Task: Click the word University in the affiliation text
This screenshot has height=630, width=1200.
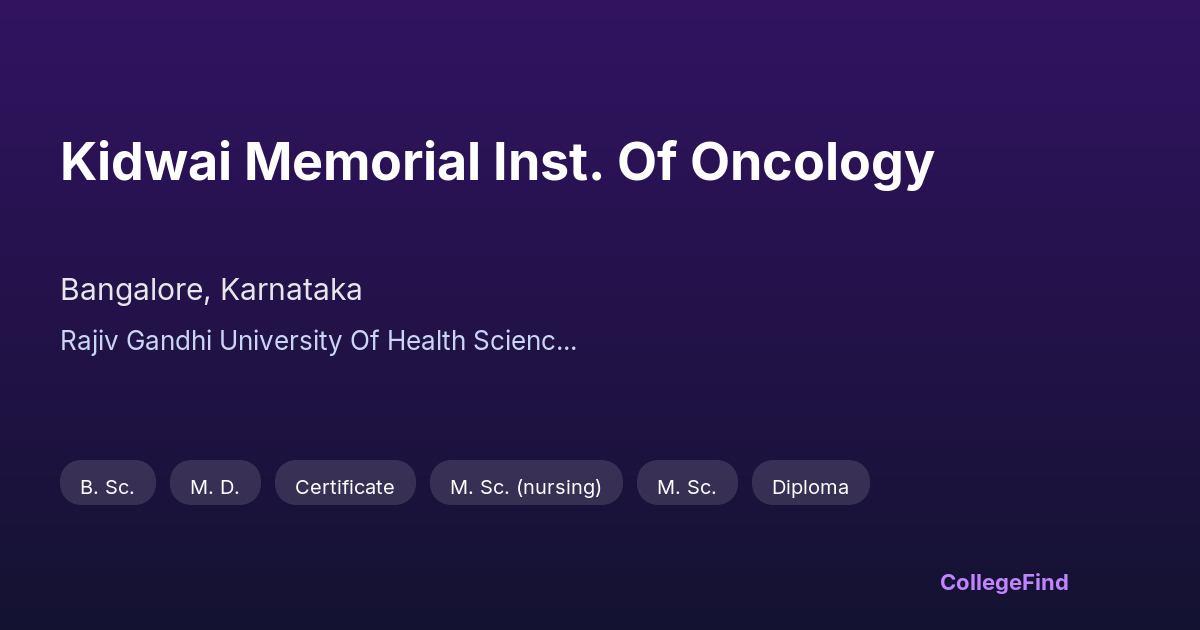Action: click(280, 341)
